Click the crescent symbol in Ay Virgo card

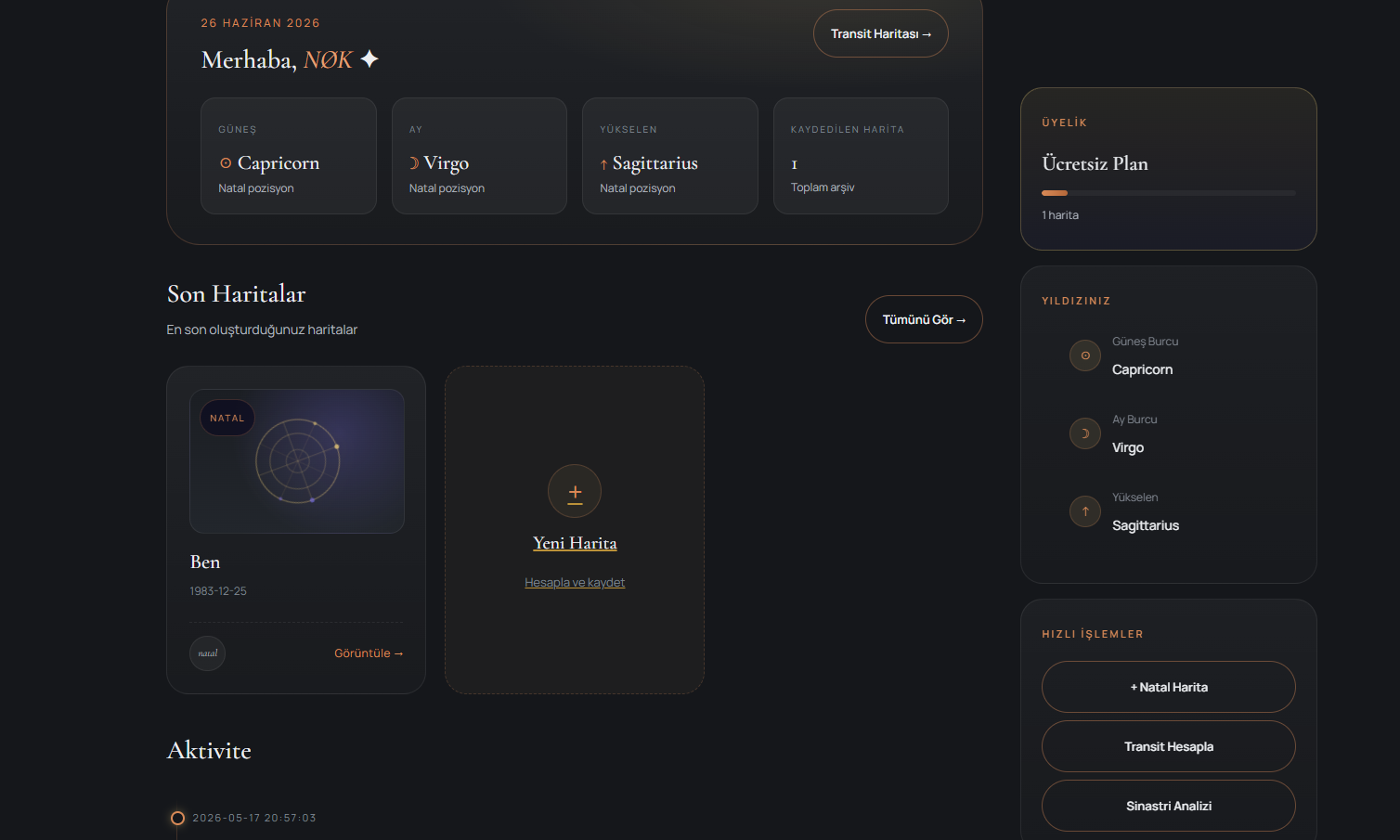pyautogui.click(x=414, y=163)
